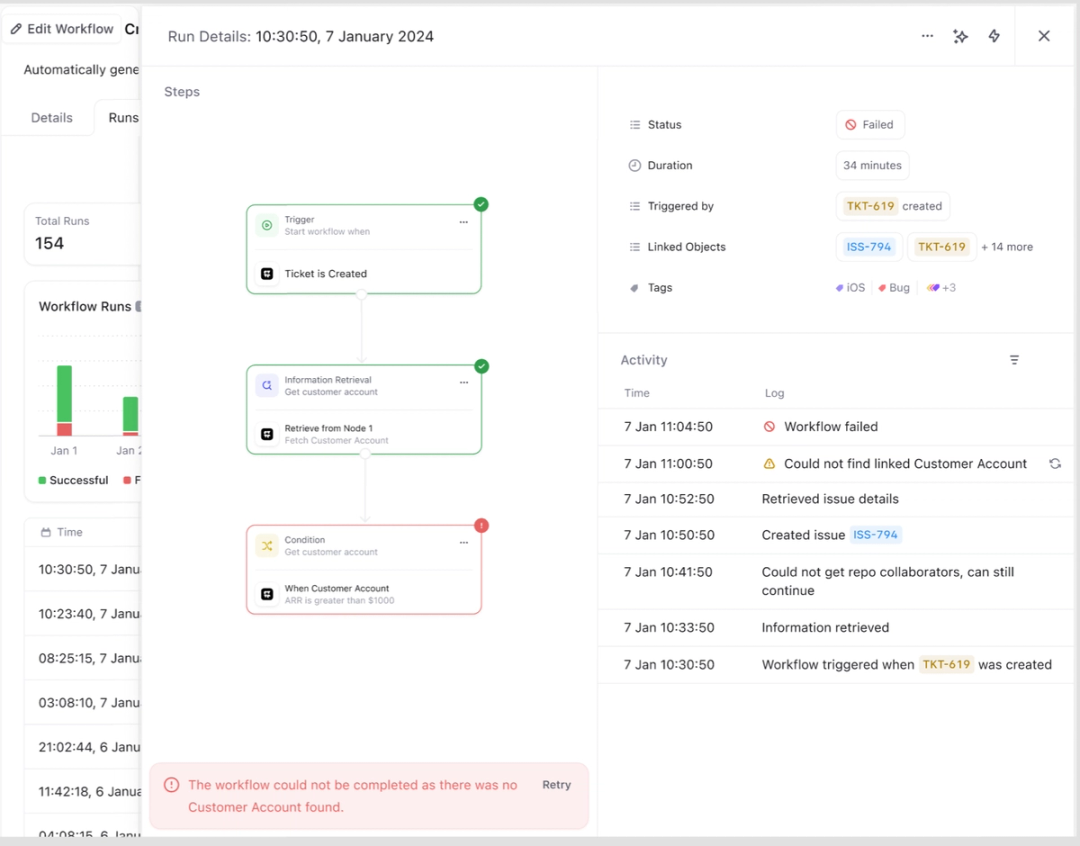Screen dimensions: 1080x846
Task: Click the Successful legend green swatch
Action: tap(42, 480)
